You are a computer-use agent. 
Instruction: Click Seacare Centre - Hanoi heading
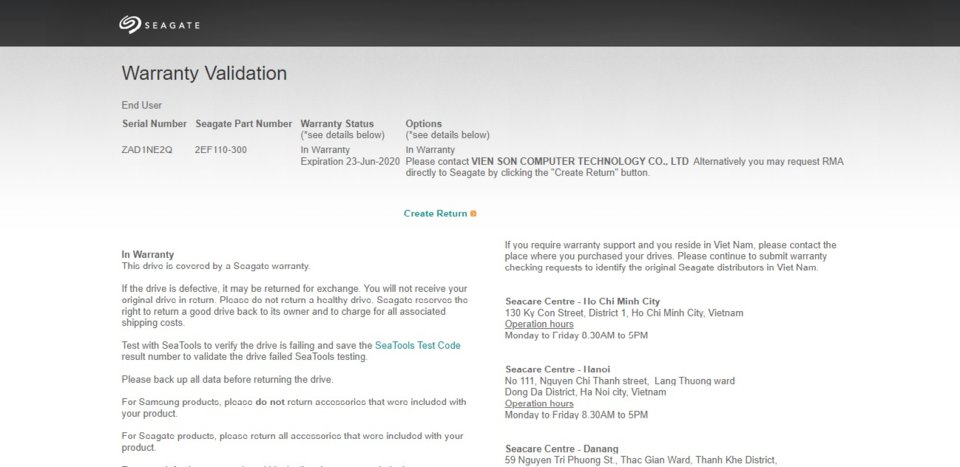point(558,369)
